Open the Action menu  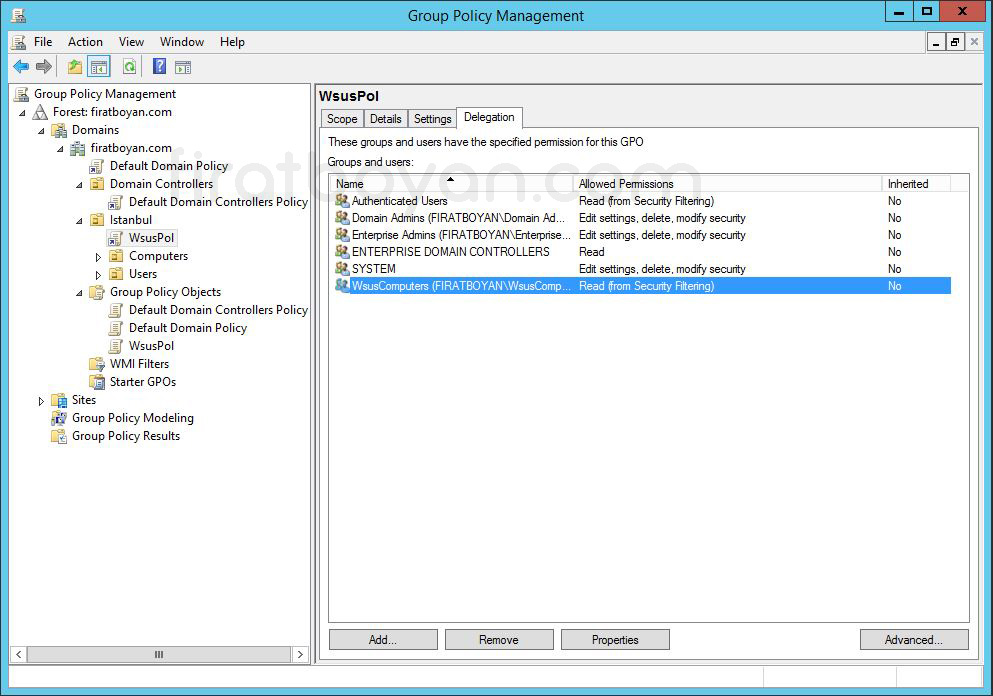coord(85,42)
